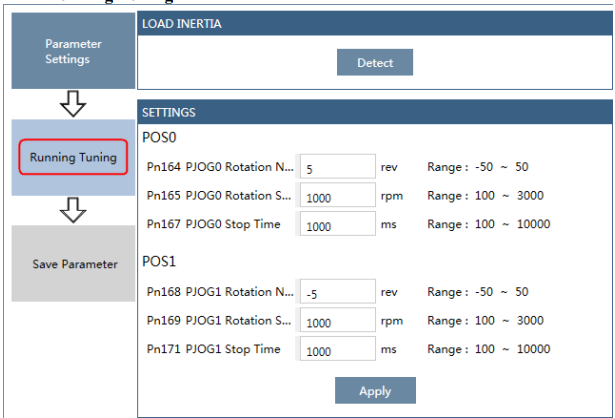Click the Apply settings button
Screen dimensions: 615x418
tap(375, 391)
